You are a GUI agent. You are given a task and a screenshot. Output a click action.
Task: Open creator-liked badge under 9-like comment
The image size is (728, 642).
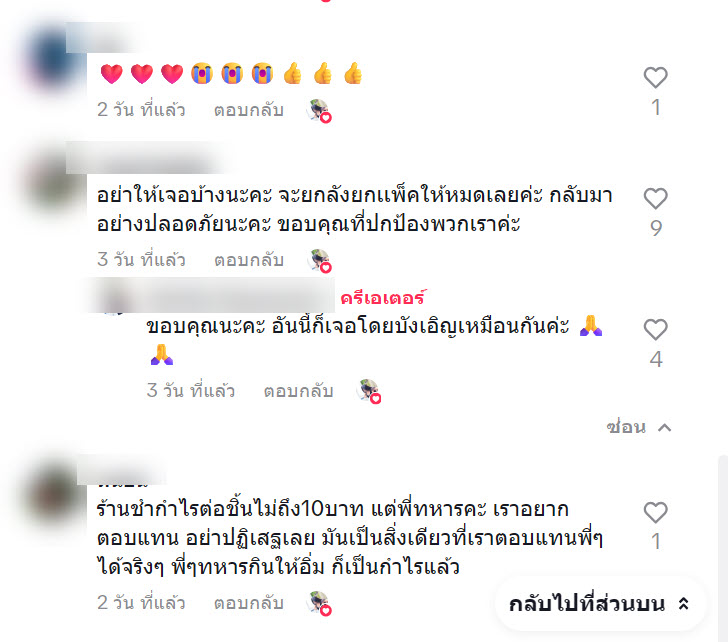(319, 260)
